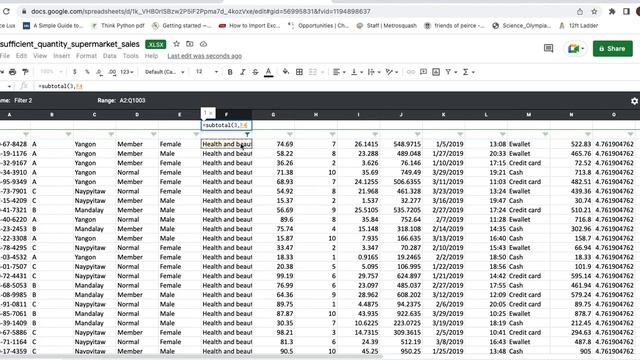Check the cloud document status icon
This screenshot has width=640, height=360.
(203, 44)
